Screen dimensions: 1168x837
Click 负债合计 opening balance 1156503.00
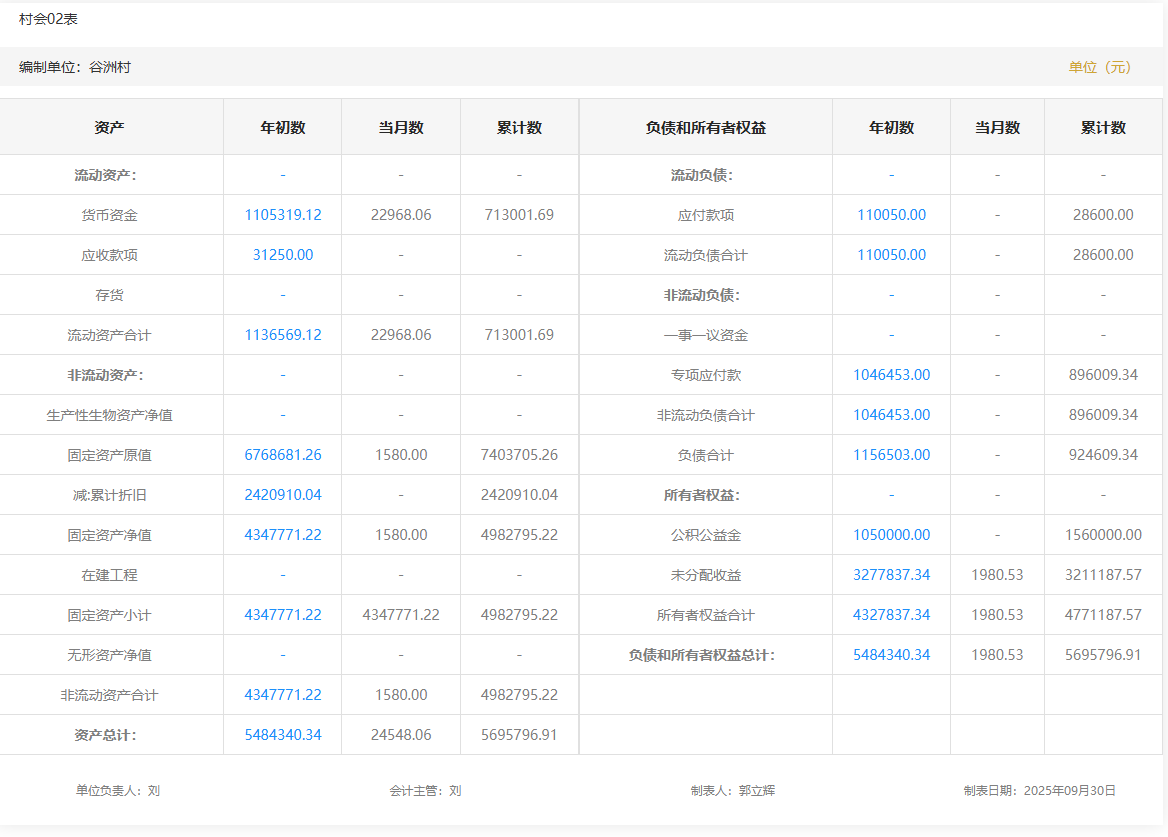pyautogui.click(x=891, y=455)
